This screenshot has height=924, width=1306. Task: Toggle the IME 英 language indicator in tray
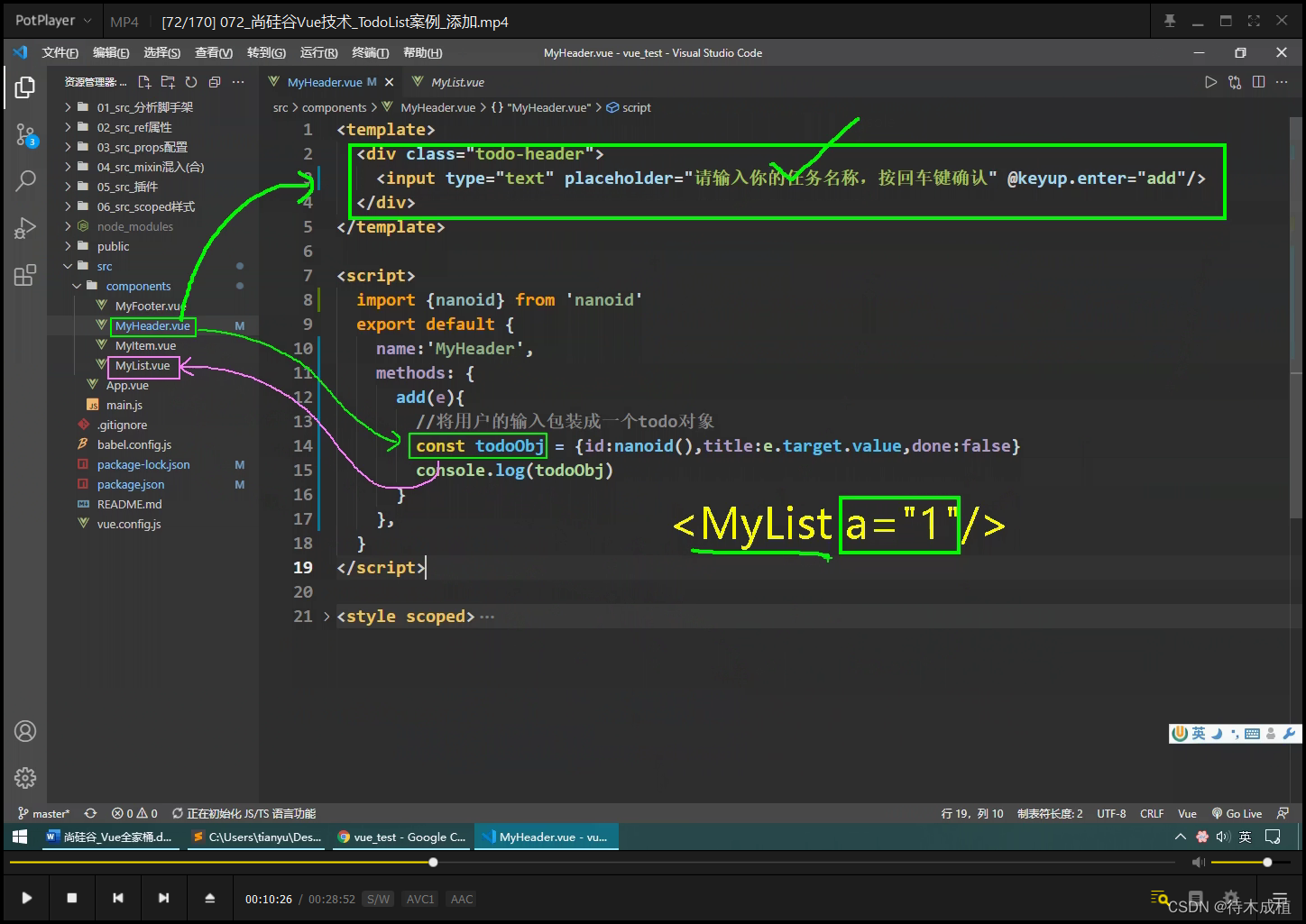click(x=1245, y=837)
